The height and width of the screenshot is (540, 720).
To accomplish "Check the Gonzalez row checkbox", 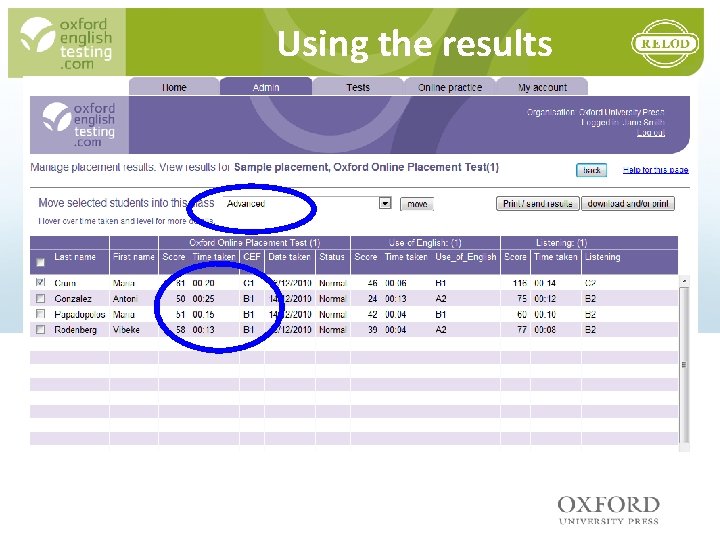I will 40,298.
